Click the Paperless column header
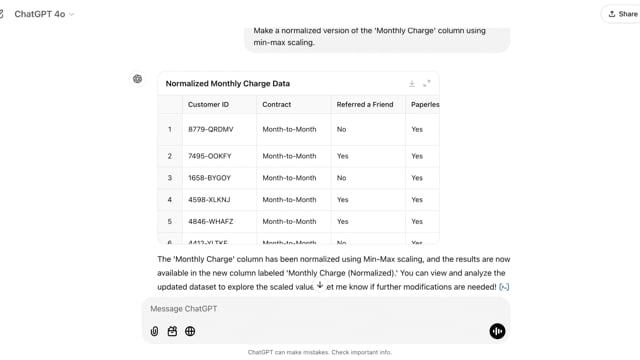 pyautogui.click(x=423, y=104)
